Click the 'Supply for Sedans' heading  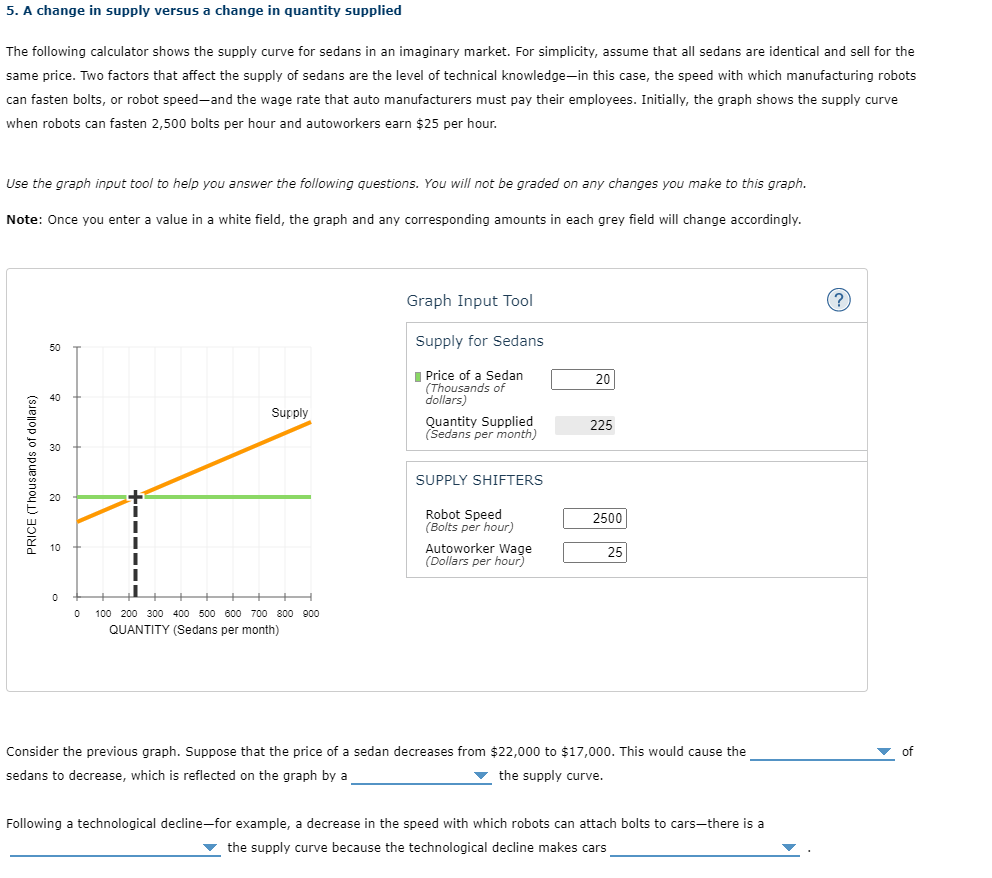coord(480,341)
